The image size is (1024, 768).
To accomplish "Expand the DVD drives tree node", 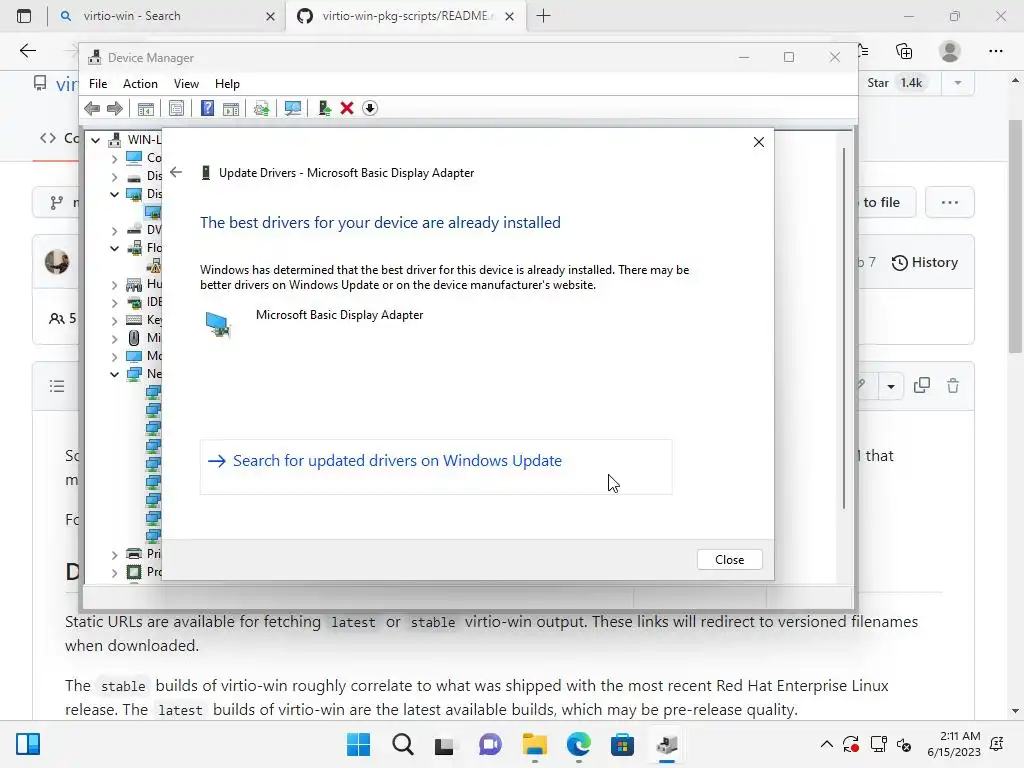I will [x=114, y=230].
